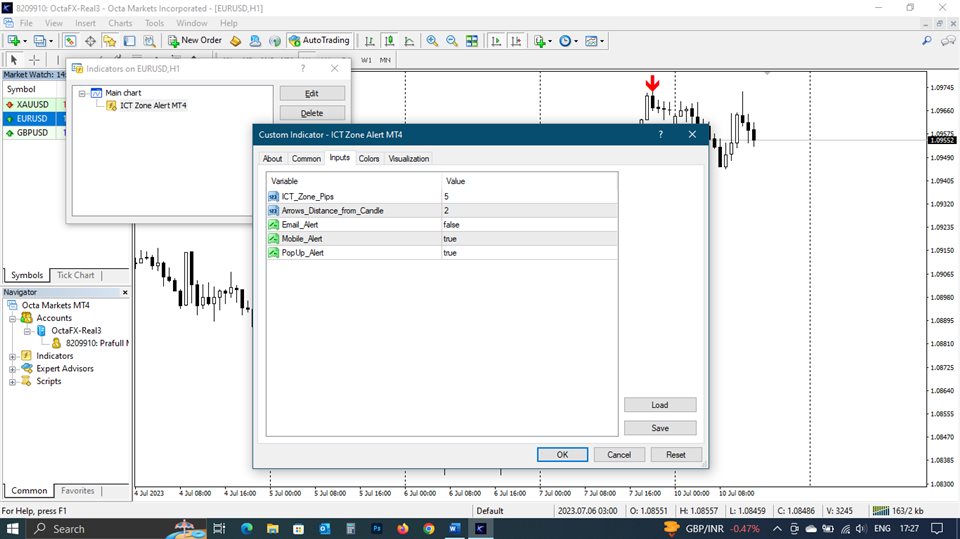Viewport: 960px width, 539px height.
Task: Click the search magnifier icon at top right
Action: (x=926, y=41)
